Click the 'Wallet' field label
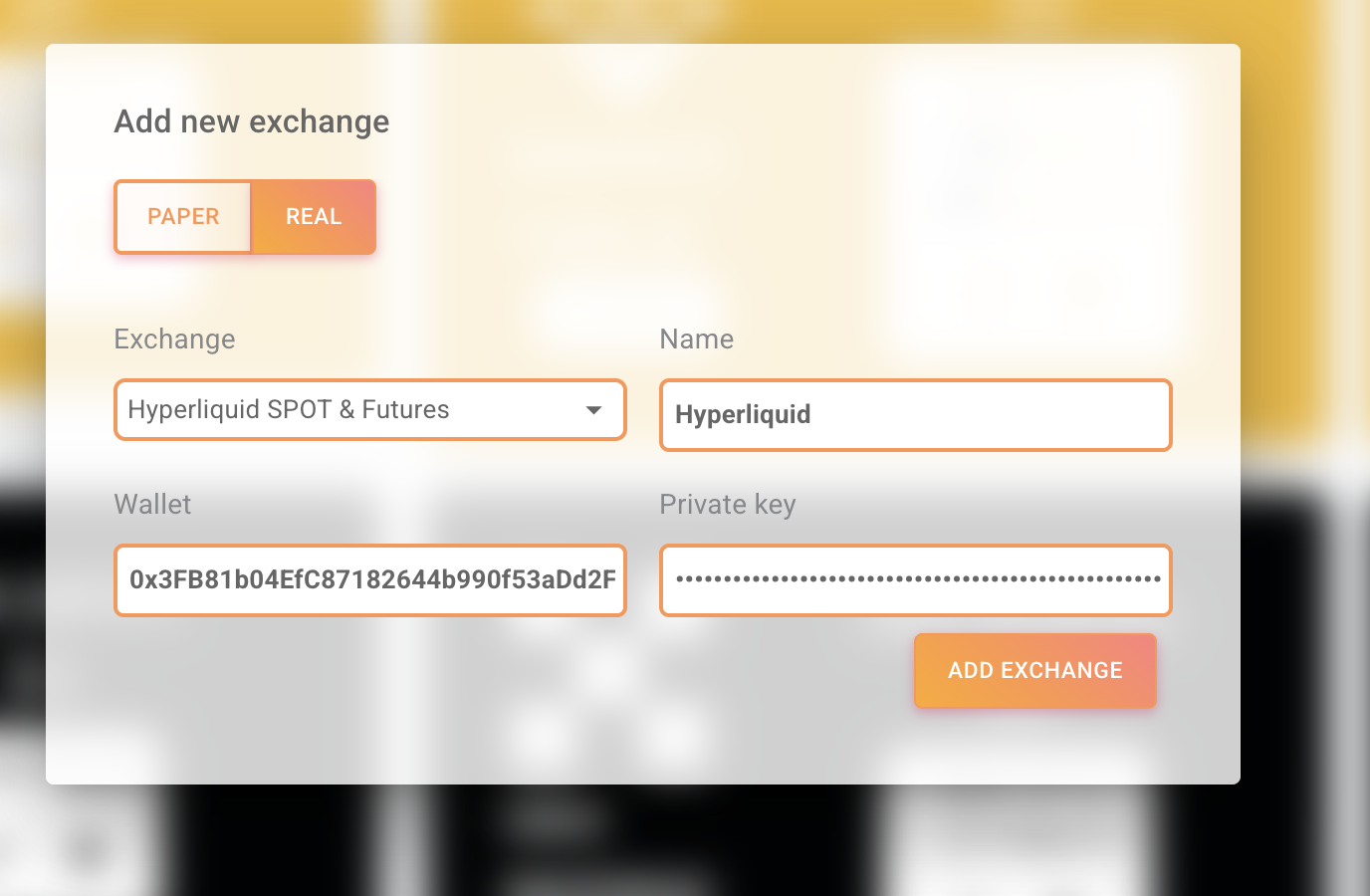This screenshot has width=1370, height=896. click(152, 505)
